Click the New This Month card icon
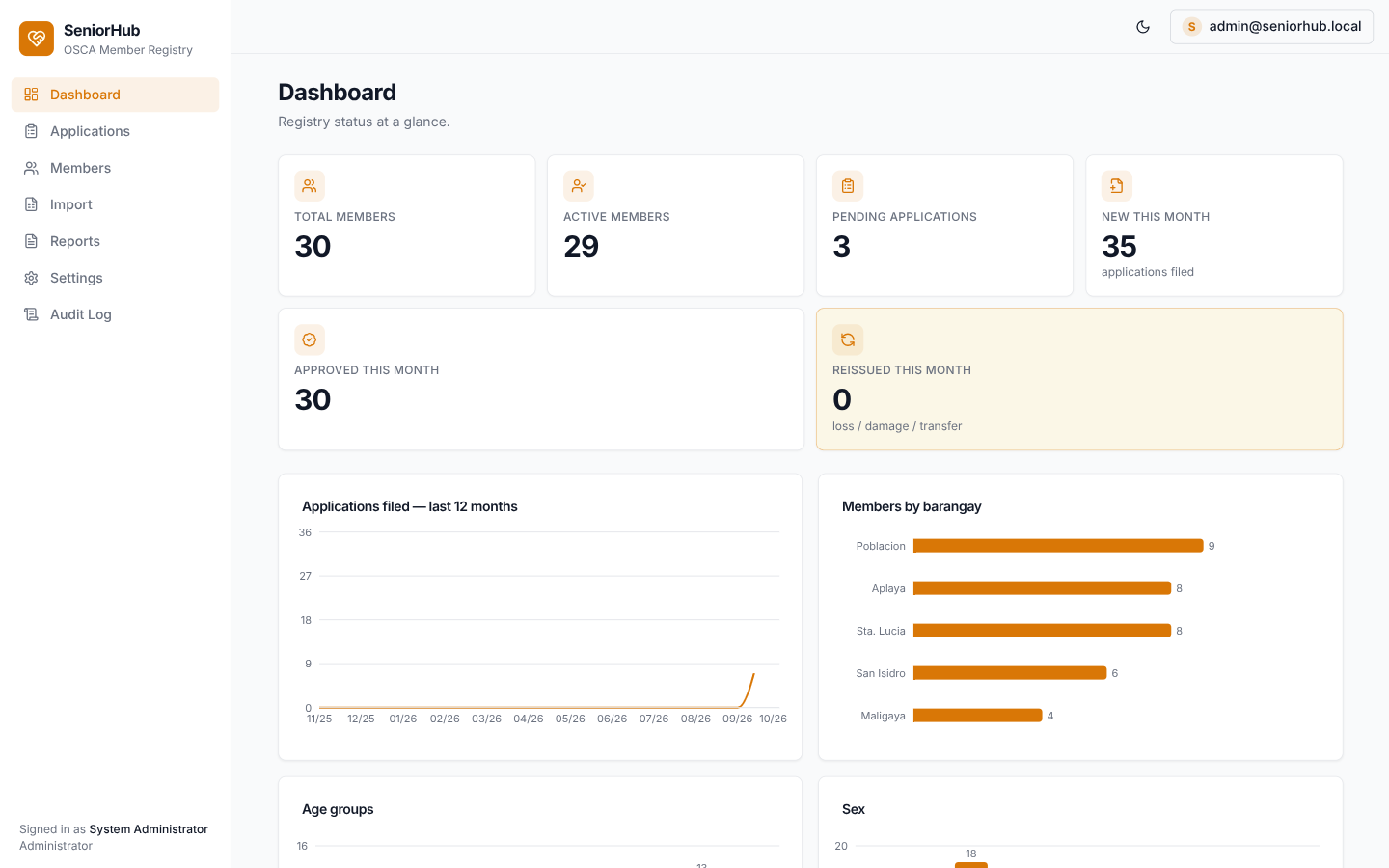This screenshot has height=868, width=1389. click(1117, 186)
